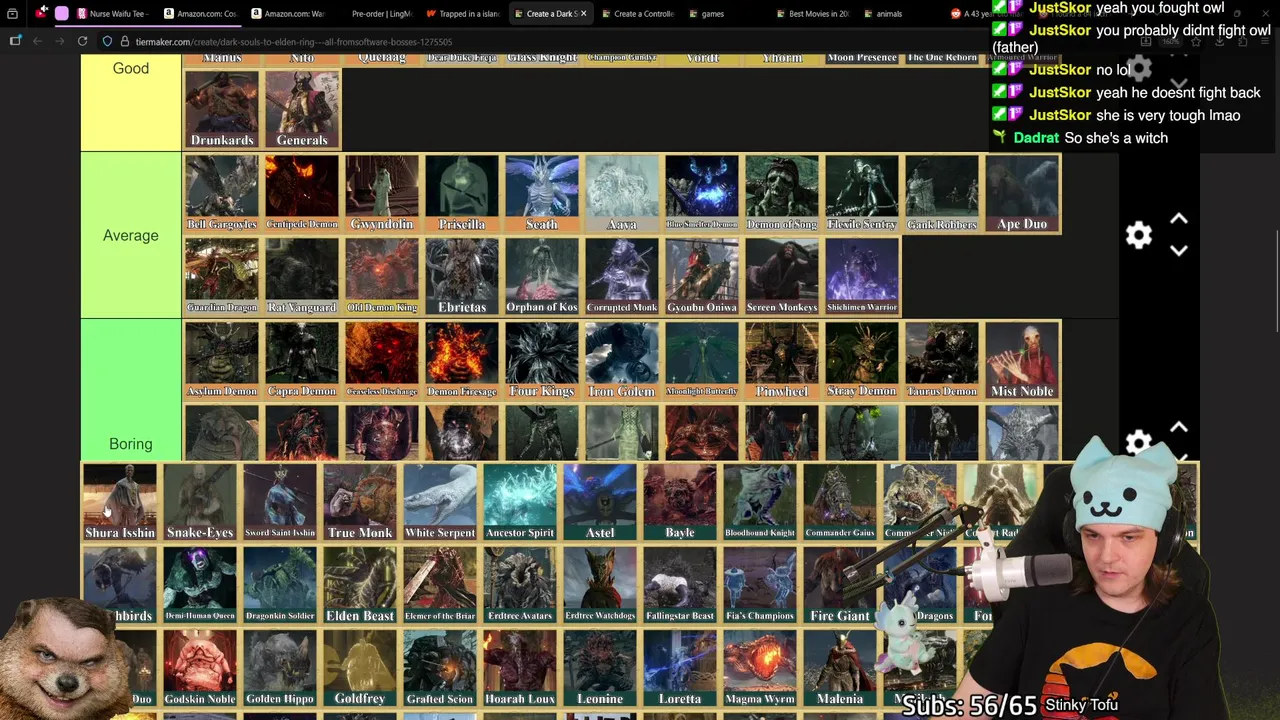The width and height of the screenshot is (1280, 720).
Task: Select the Asylum Demon tile
Action: (x=222, y=361)
